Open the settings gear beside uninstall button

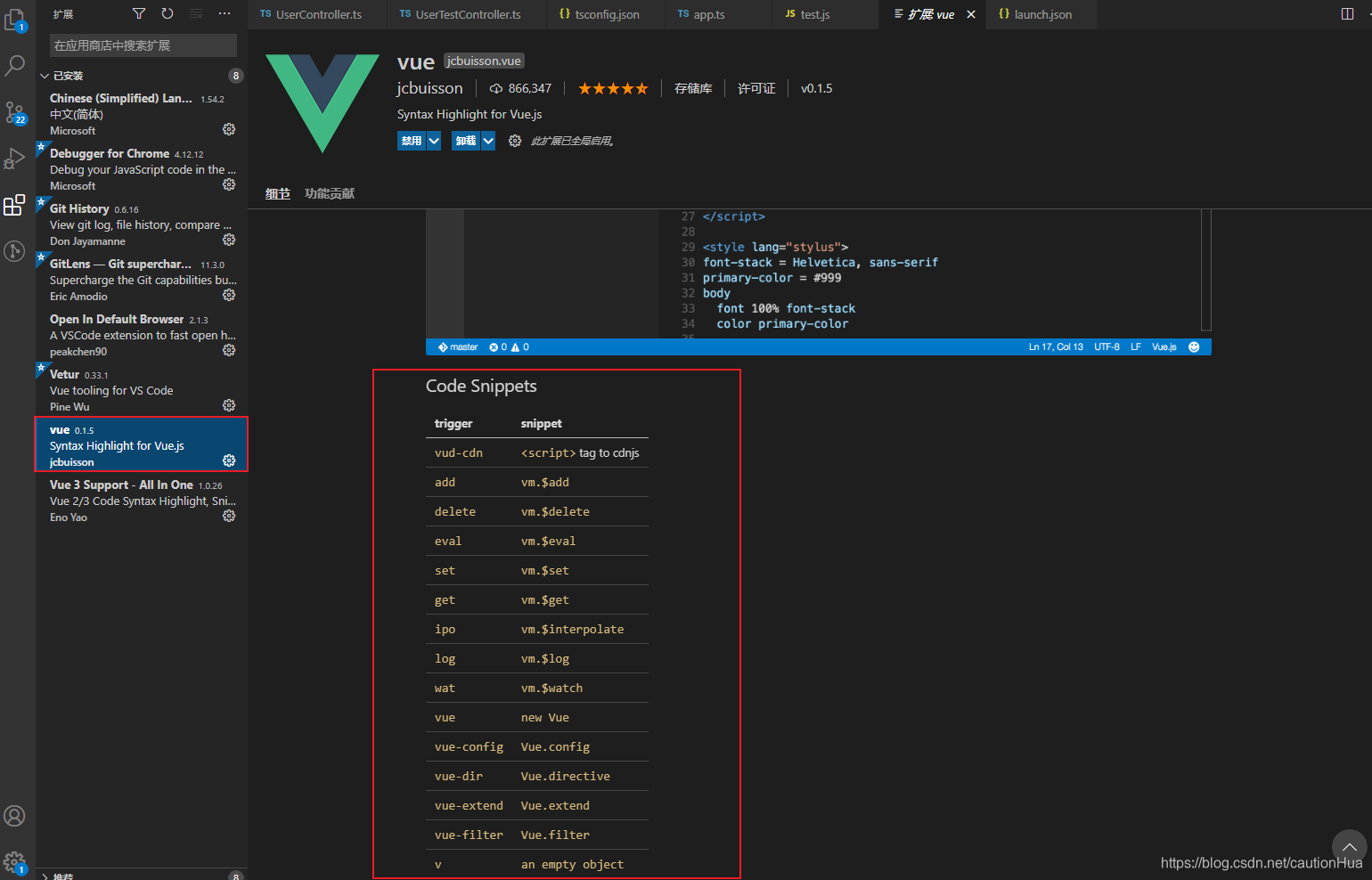tap(515, 141)
